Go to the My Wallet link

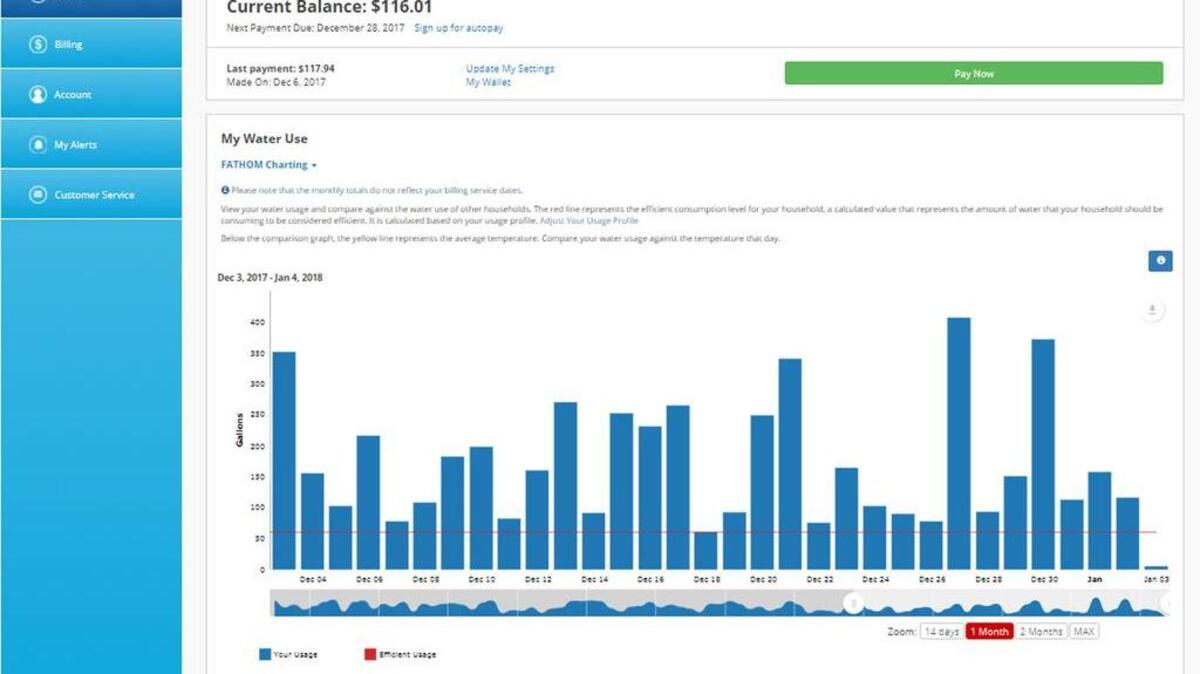[488, 83]
